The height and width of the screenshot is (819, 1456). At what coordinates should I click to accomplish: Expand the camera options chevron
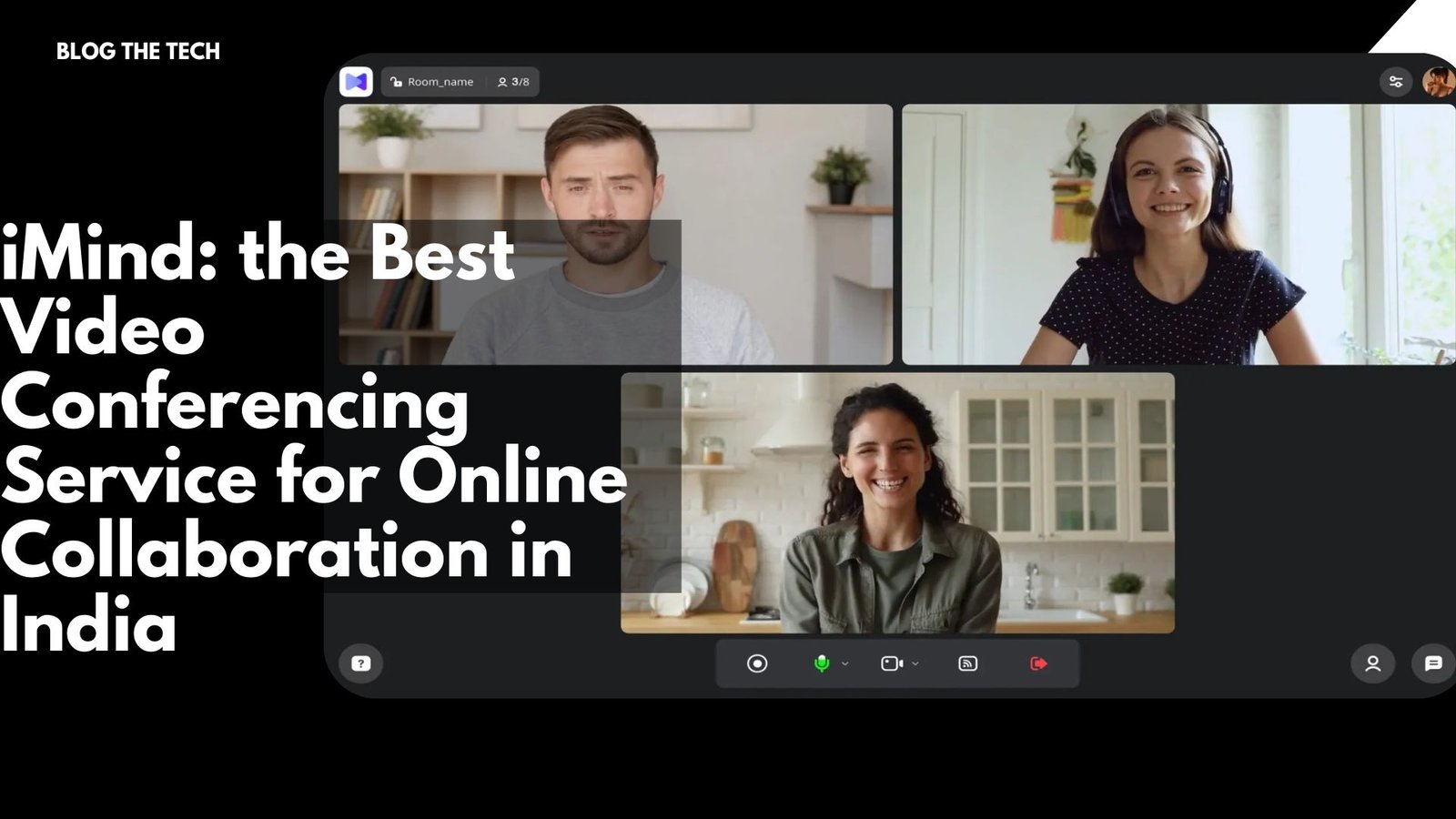pyautogui.click(x=915, y=663)
